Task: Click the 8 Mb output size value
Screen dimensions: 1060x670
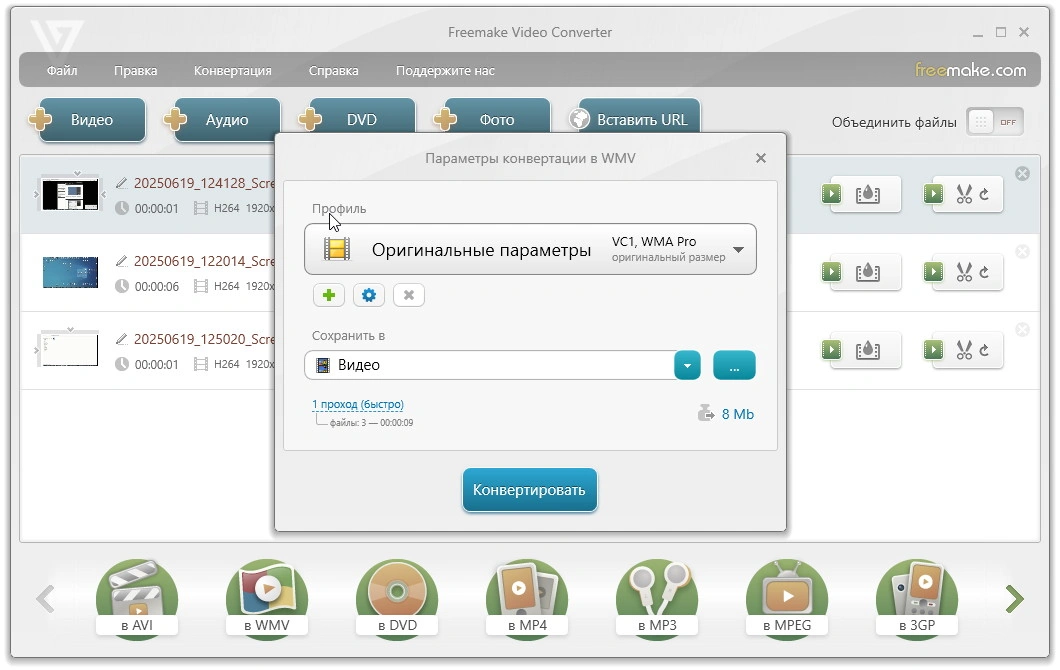Action: point(738,414)
